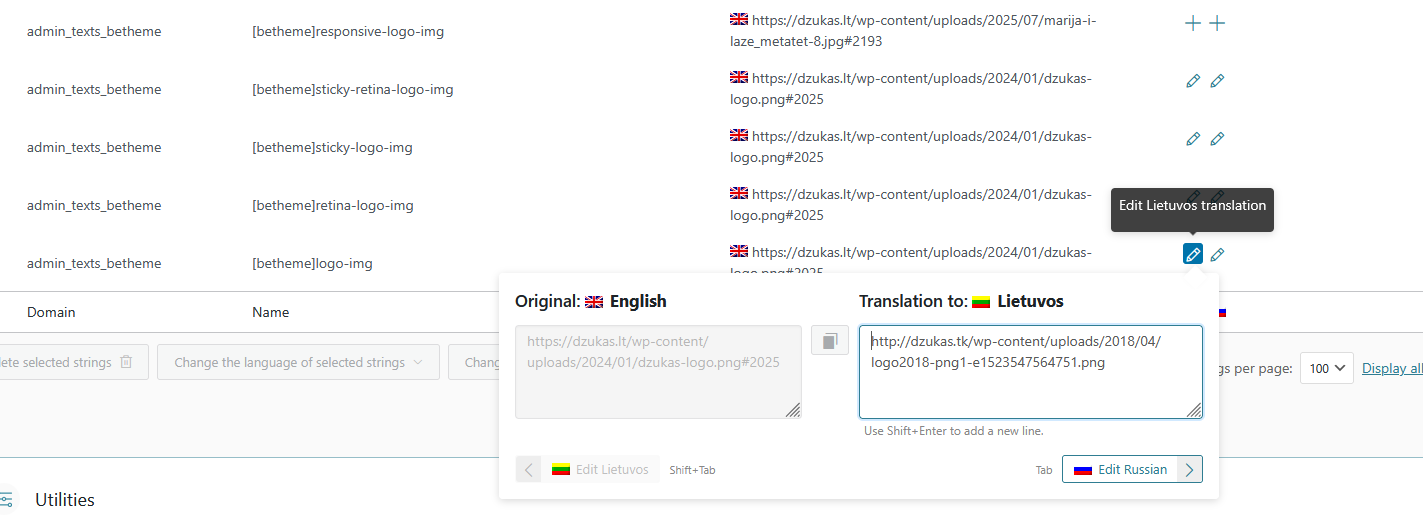Copy original text into translation field
The width and height of the screenshot is (1423, 515).
(829, 341)
